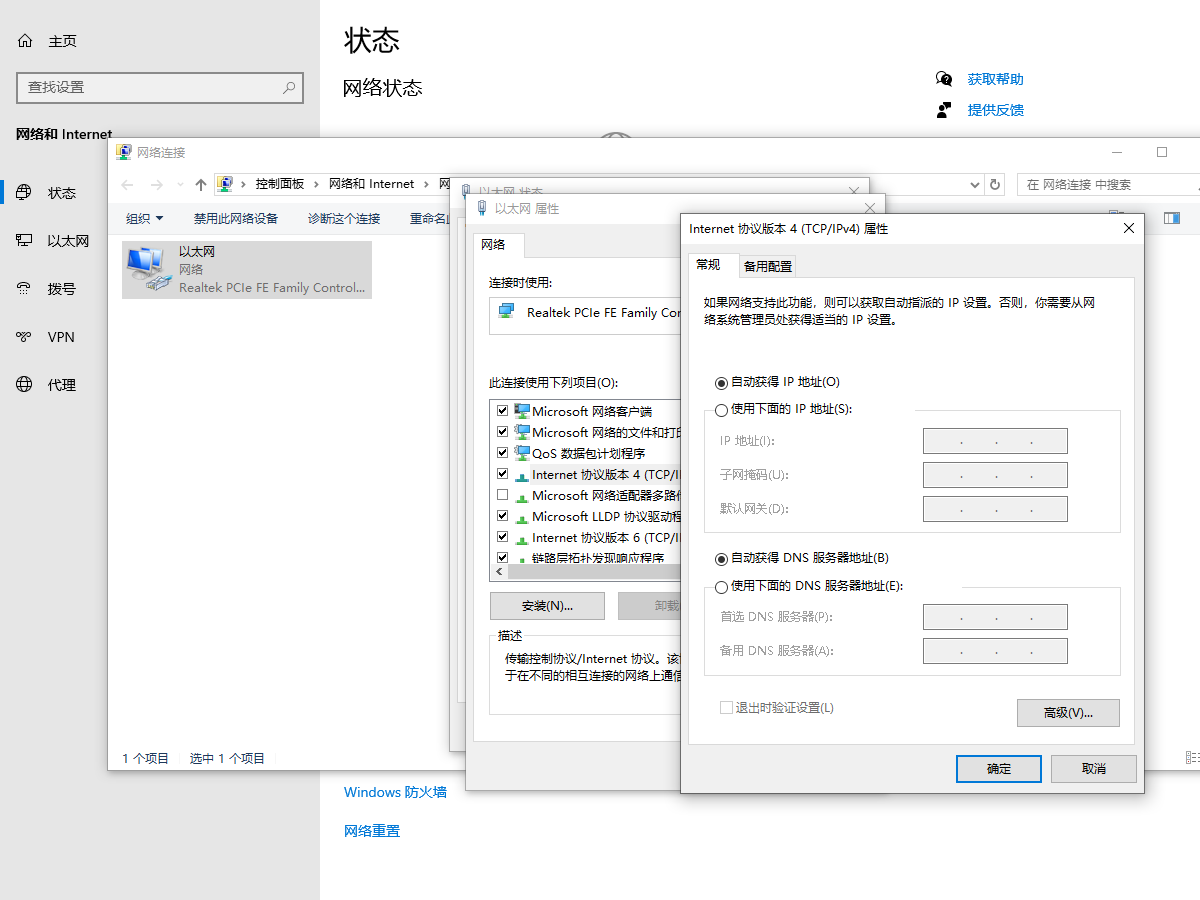
Task: Click control panel icon in address bar
Action: tap(226, 184)
